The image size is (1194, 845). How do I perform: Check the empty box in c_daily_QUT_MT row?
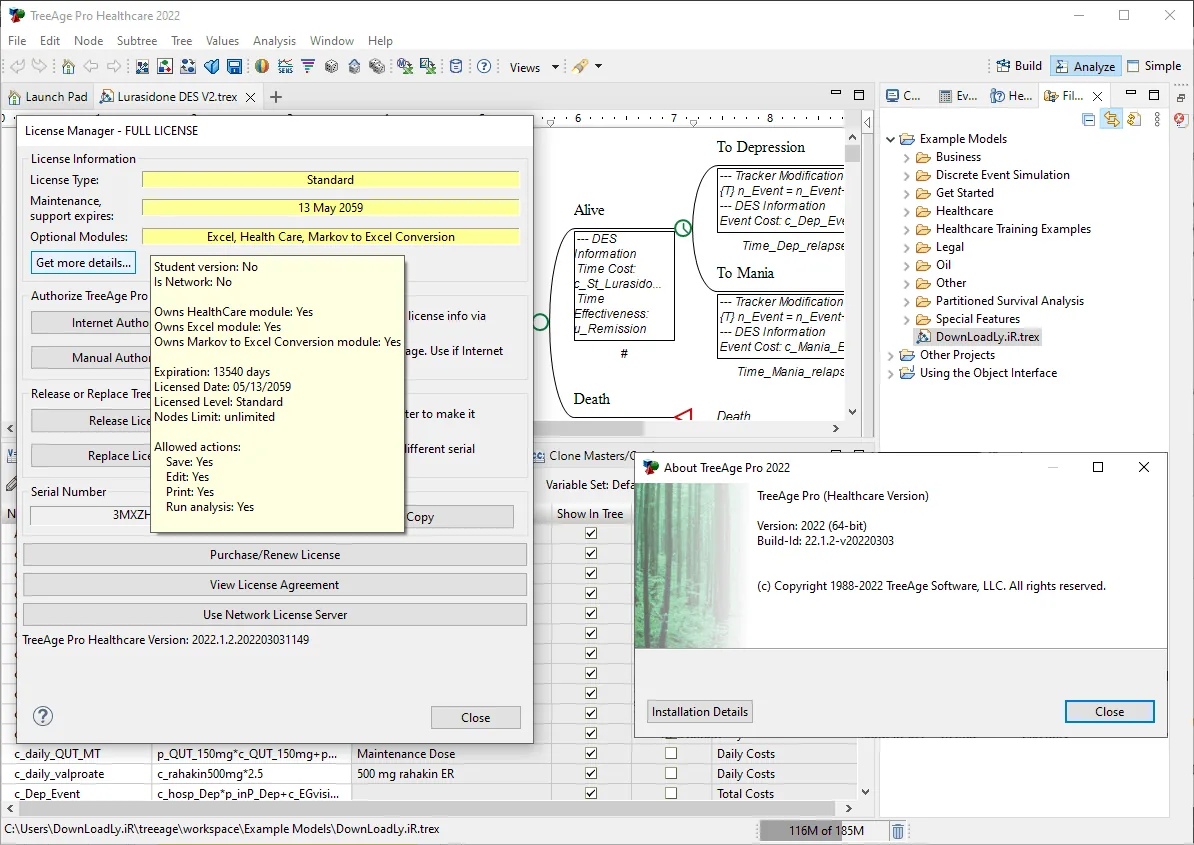(671, 753)
